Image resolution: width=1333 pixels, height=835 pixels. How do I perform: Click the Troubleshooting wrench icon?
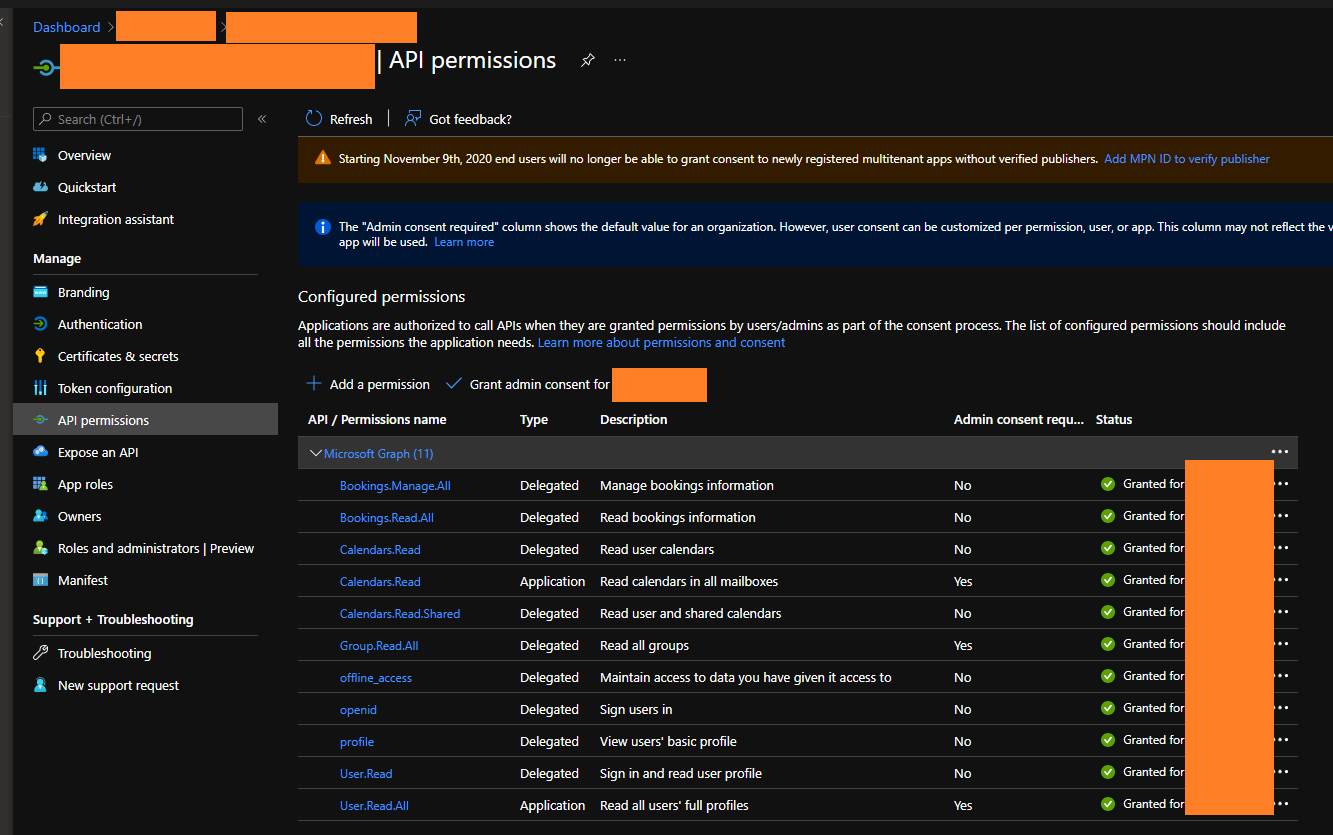coord(40,653)
